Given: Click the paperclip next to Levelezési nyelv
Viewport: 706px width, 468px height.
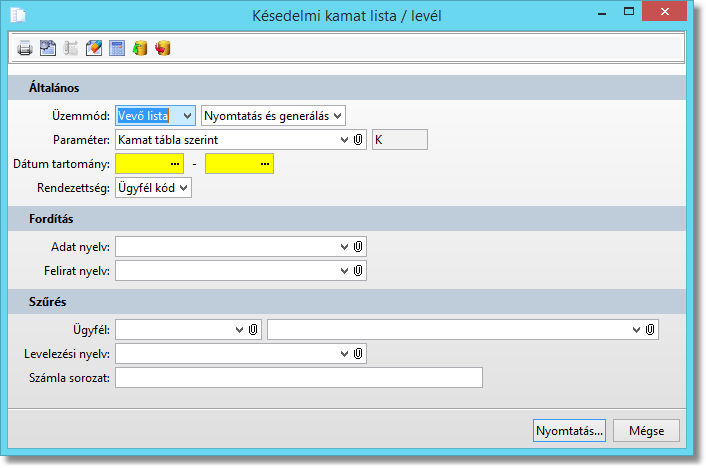Looking at the screenshot, I should [x=358, y=354].
